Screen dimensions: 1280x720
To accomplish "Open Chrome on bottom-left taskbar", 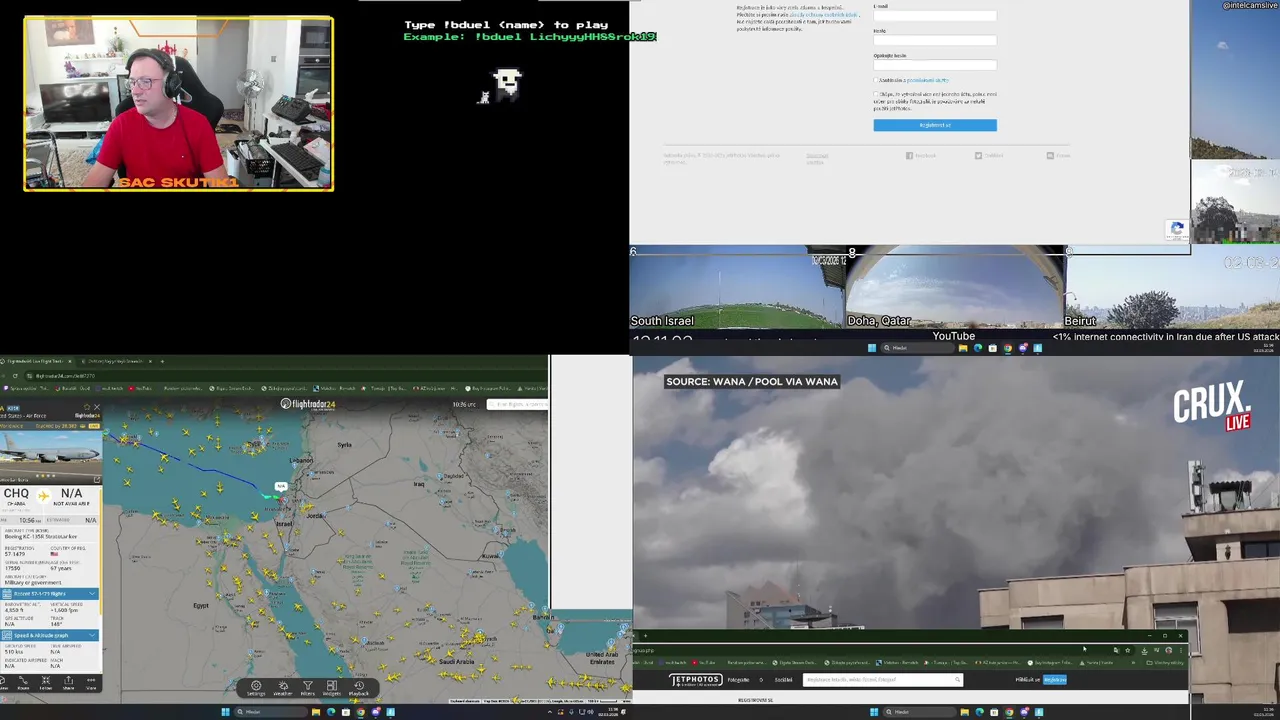I will tap(361, 712).
